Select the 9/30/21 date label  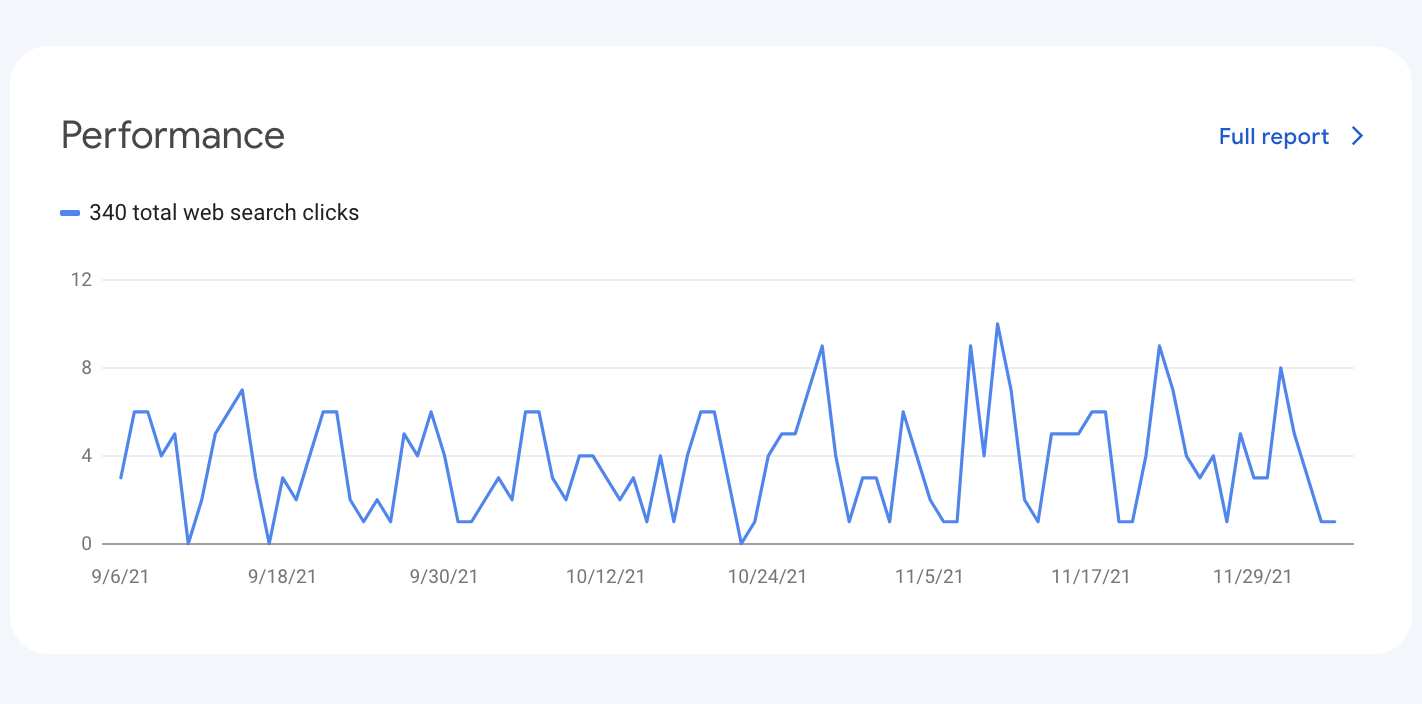click(x=444, y=577)
